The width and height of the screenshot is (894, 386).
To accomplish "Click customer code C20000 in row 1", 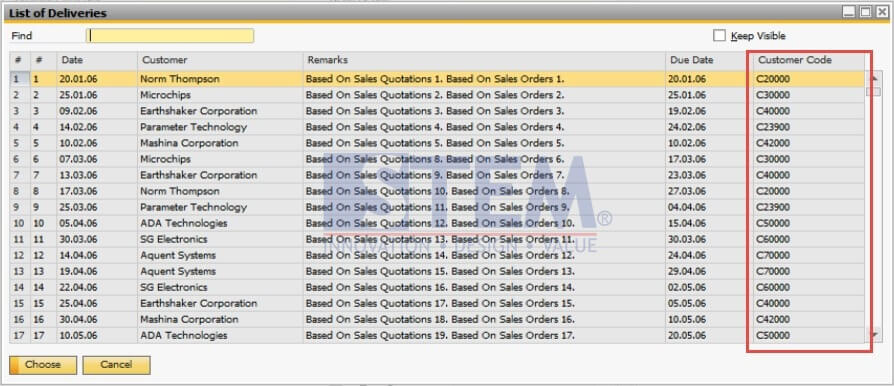I will pyautogui.click(x=773, y=79).
